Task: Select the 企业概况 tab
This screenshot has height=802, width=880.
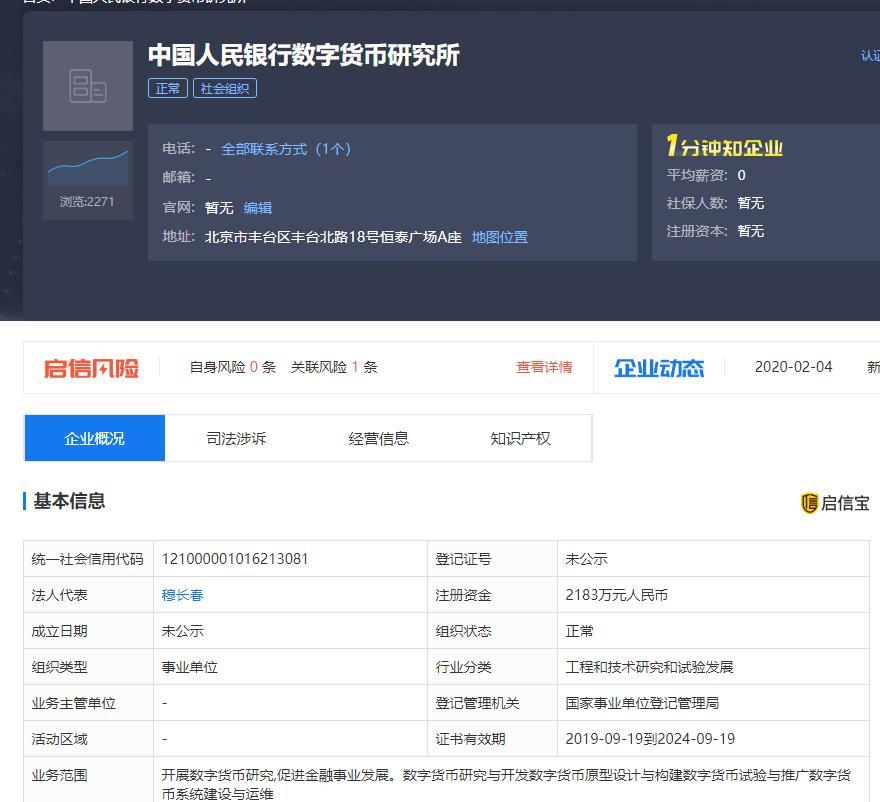Action: tap(95, 438)
